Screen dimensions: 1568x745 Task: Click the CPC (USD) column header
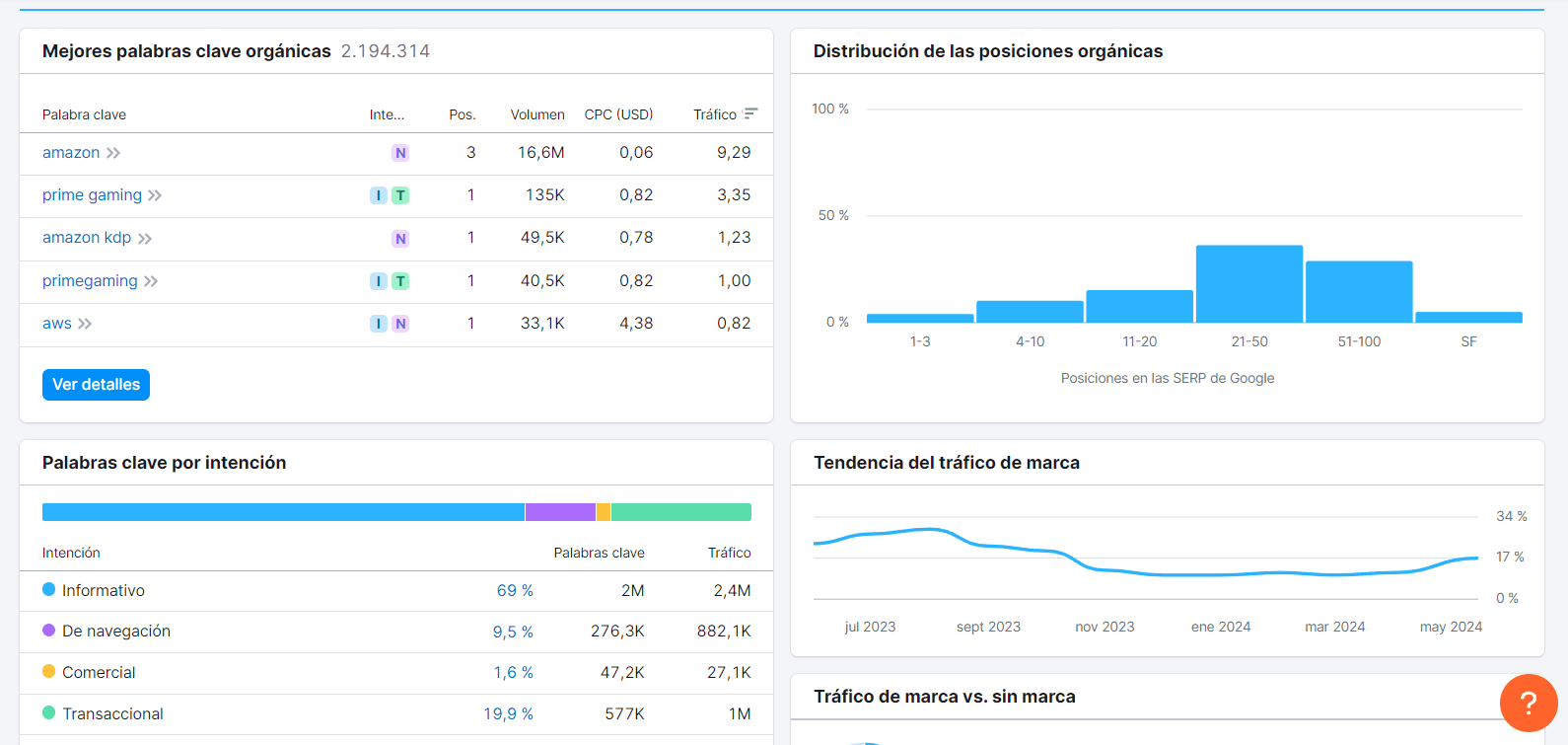(x=618, y=114)
